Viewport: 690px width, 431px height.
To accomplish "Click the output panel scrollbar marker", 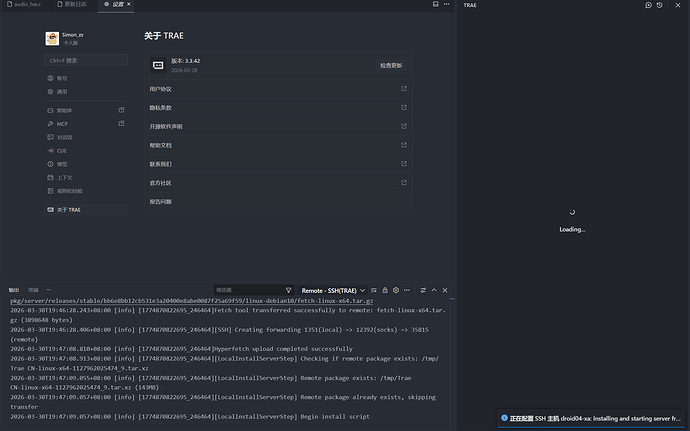I will click(452, 299).
